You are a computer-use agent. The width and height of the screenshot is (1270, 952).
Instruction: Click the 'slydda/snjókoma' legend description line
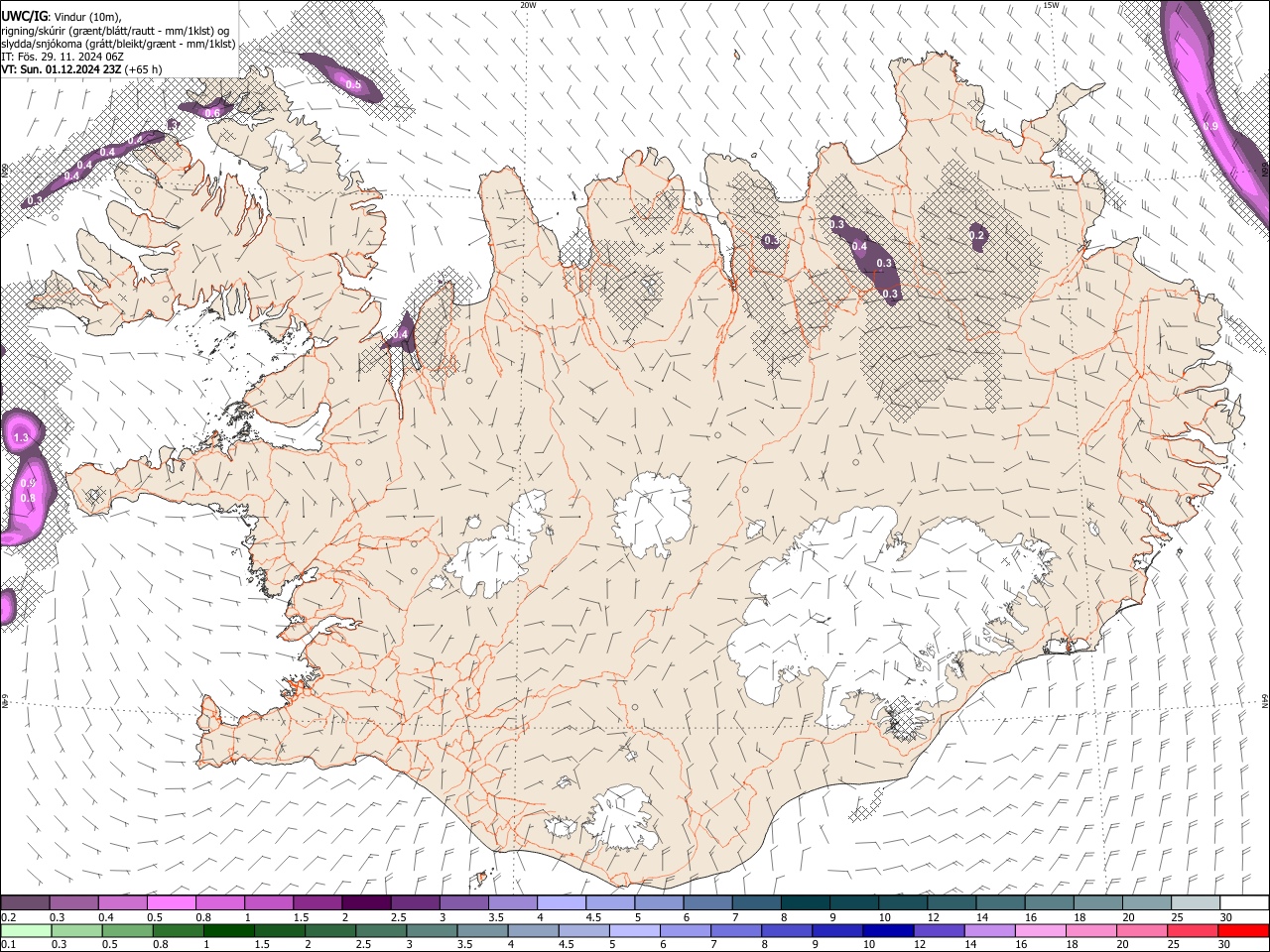118,44
